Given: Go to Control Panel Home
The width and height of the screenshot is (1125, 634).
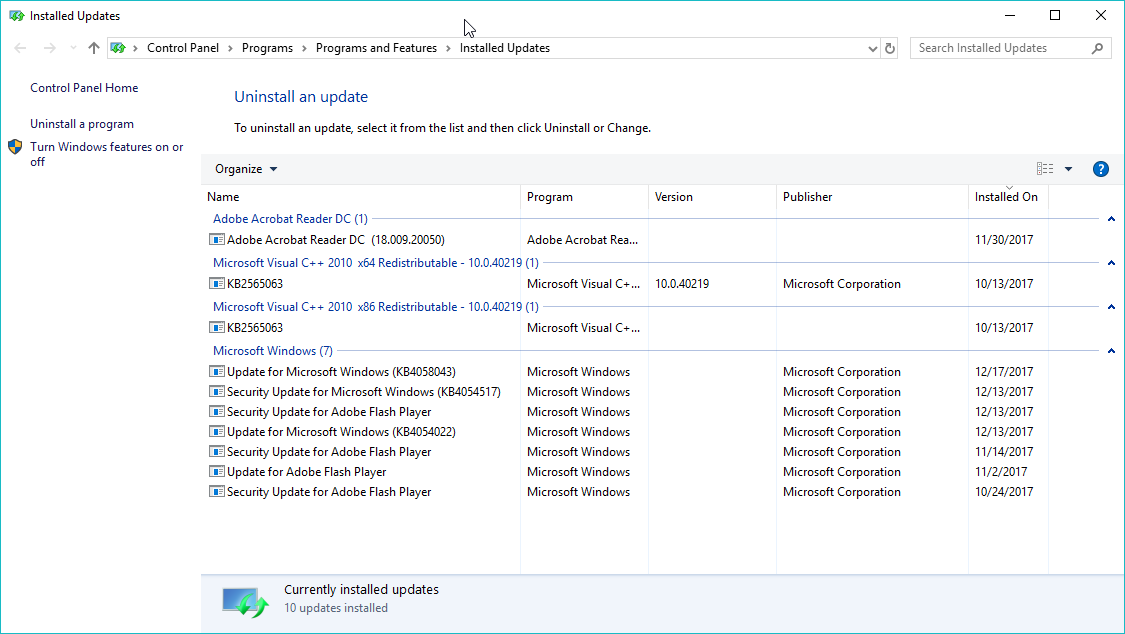Looking at the screenshot, I should pyautogui.click(x=84, y=87).
